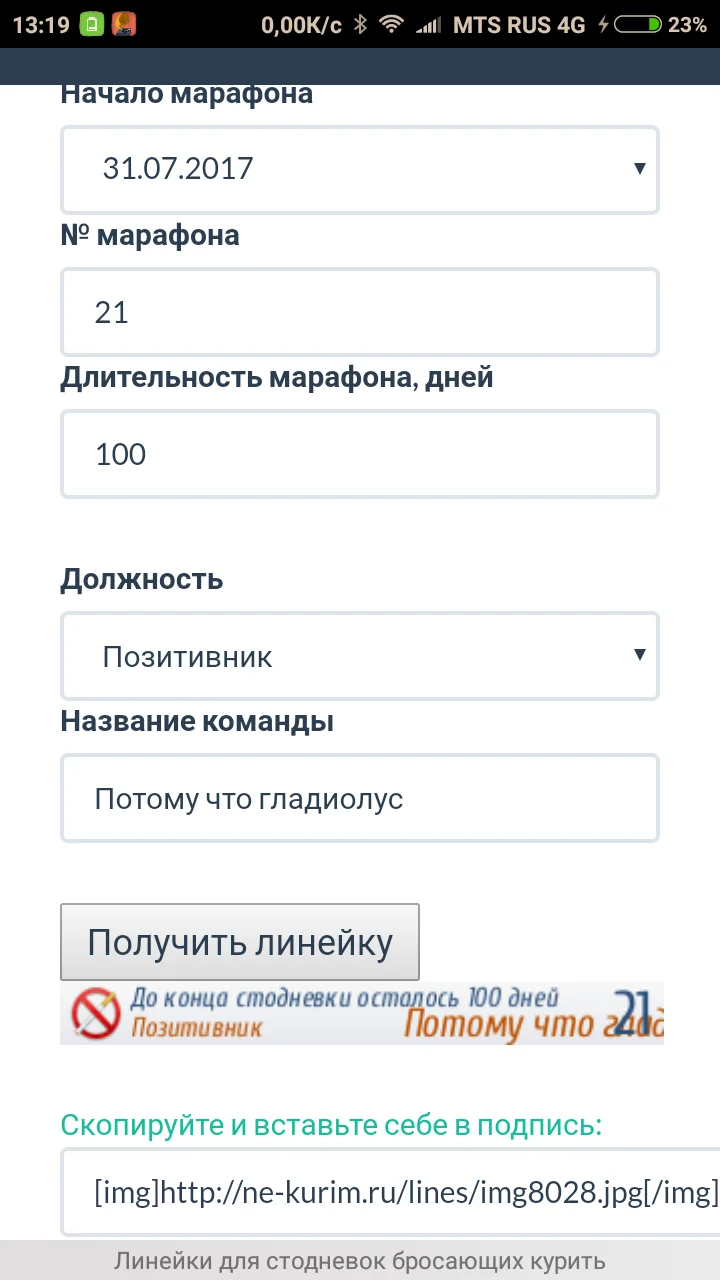Click the arrow of the Позитивник selector
The height and width of the screenshot is (1280, 720).
[x=640, y=656]
